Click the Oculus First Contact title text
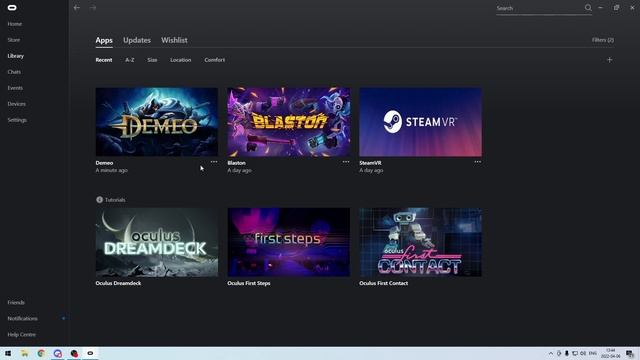Image resolution: width=640 pixels, height=360 pixels. pos(384,283)
